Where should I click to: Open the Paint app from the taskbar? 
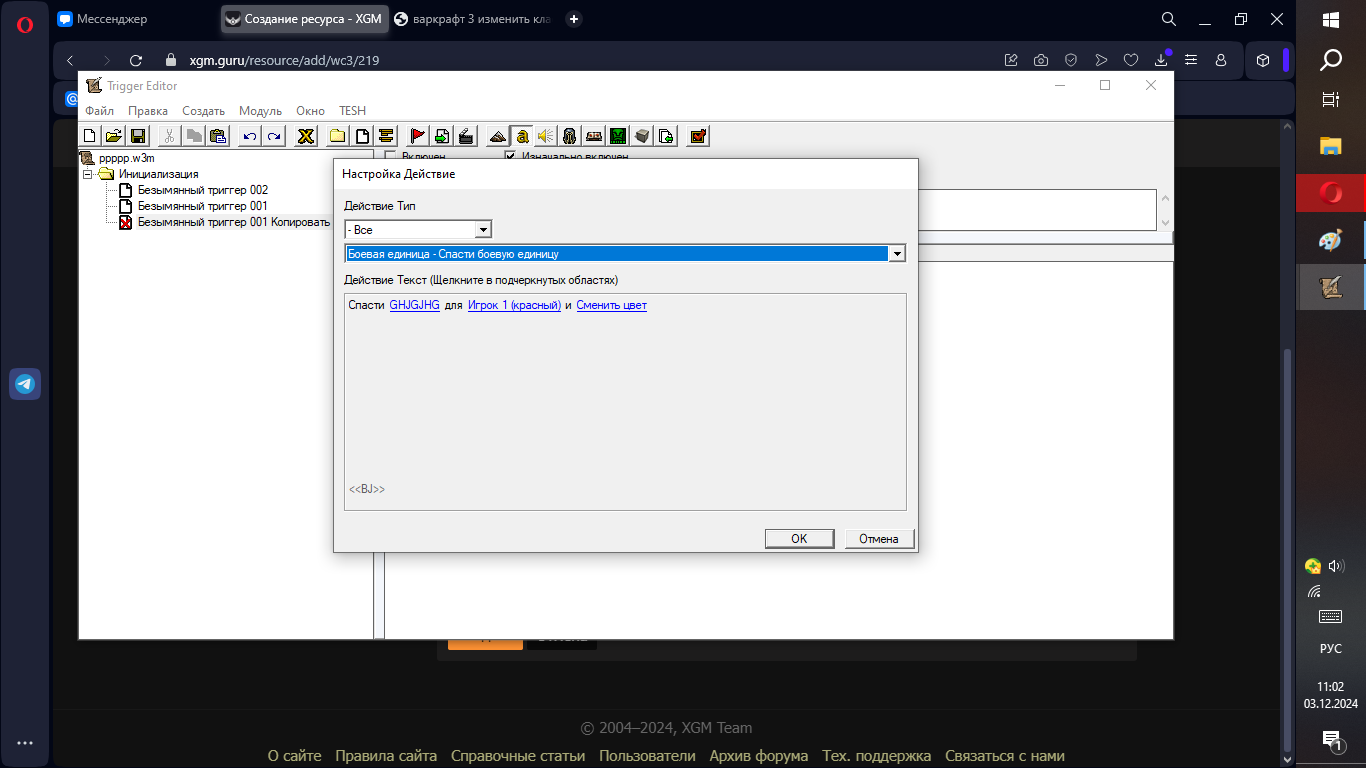(x=1331, y=240)
